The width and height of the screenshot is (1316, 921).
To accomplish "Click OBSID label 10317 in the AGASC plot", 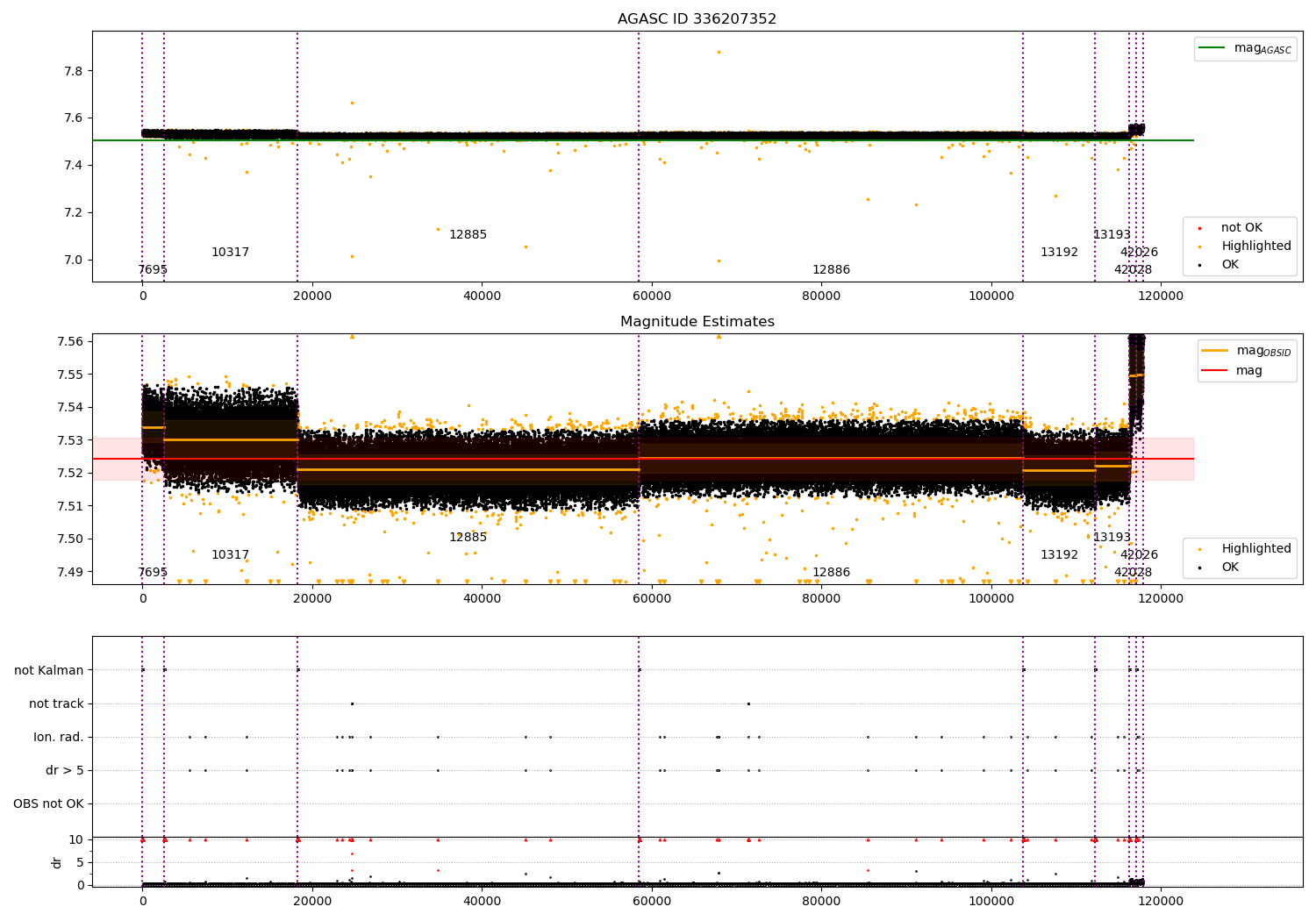I will (230, 253).
